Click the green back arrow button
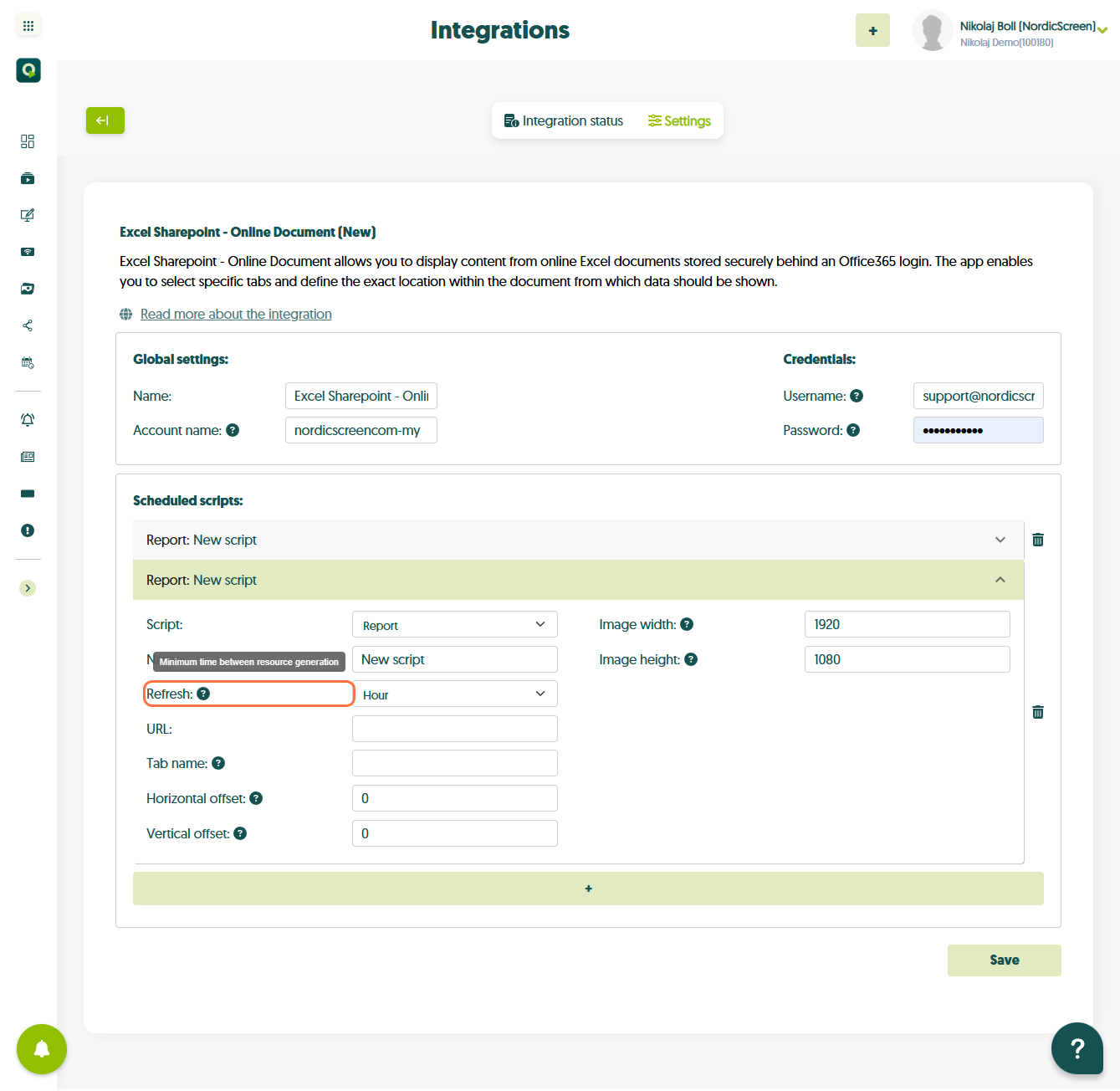This screenshot has width=1120, height=1091. click(x=105, y=120)
